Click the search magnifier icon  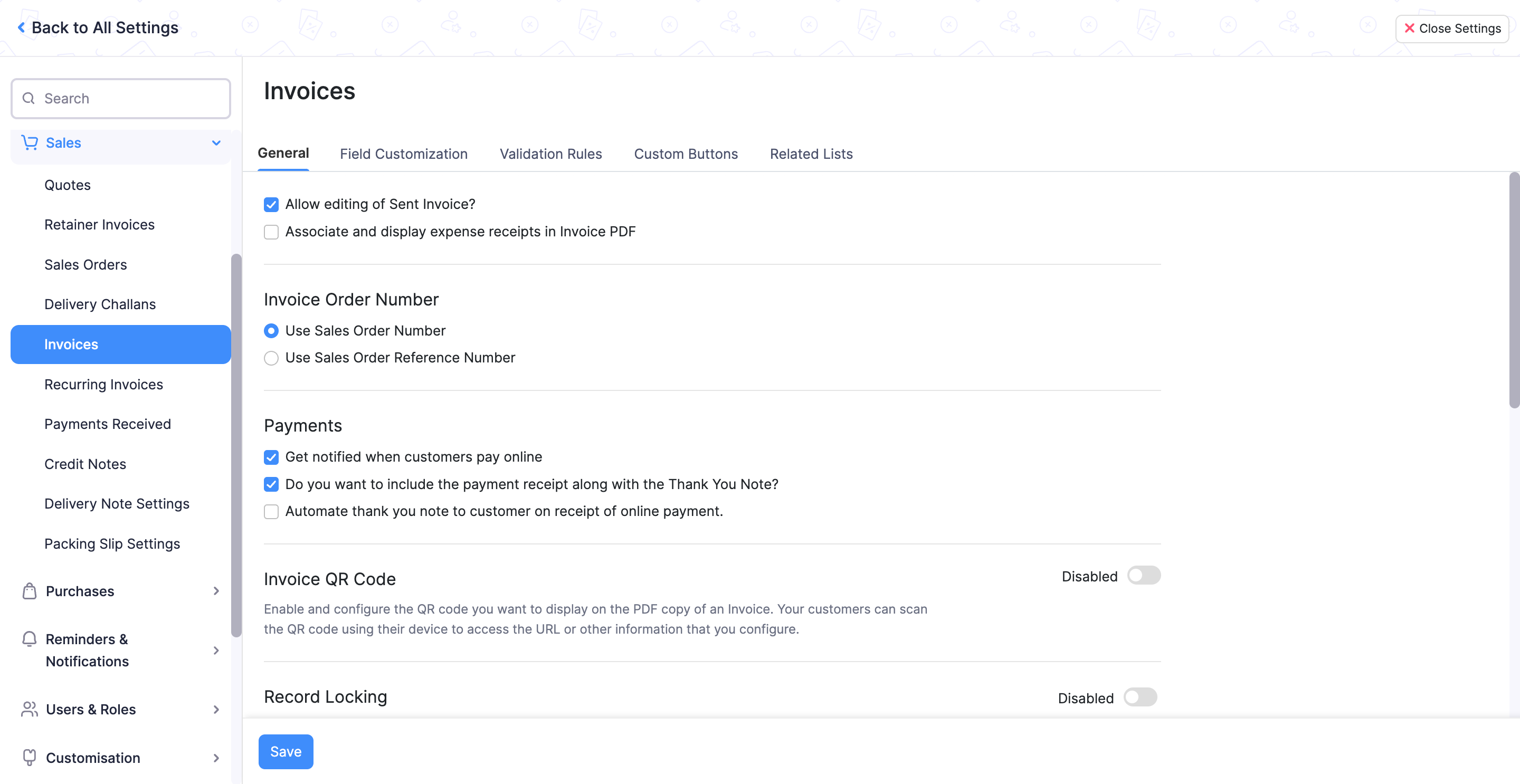tap(28, 98)
